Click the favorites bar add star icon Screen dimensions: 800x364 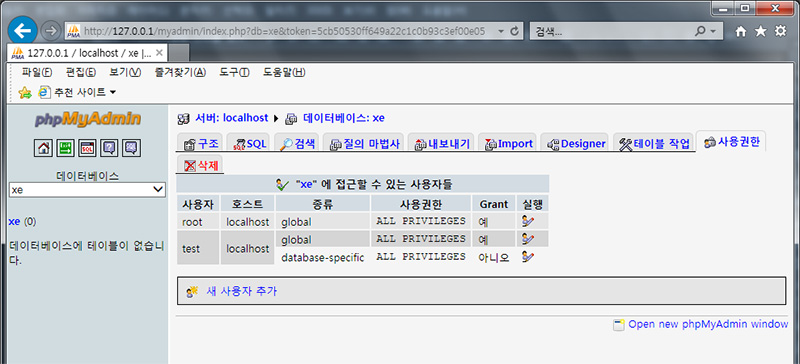click(24, 92)
